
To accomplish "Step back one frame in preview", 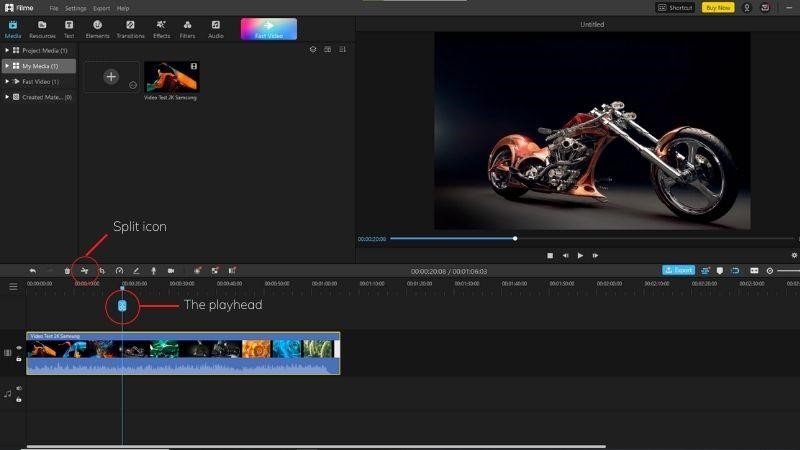I will 565,256.
